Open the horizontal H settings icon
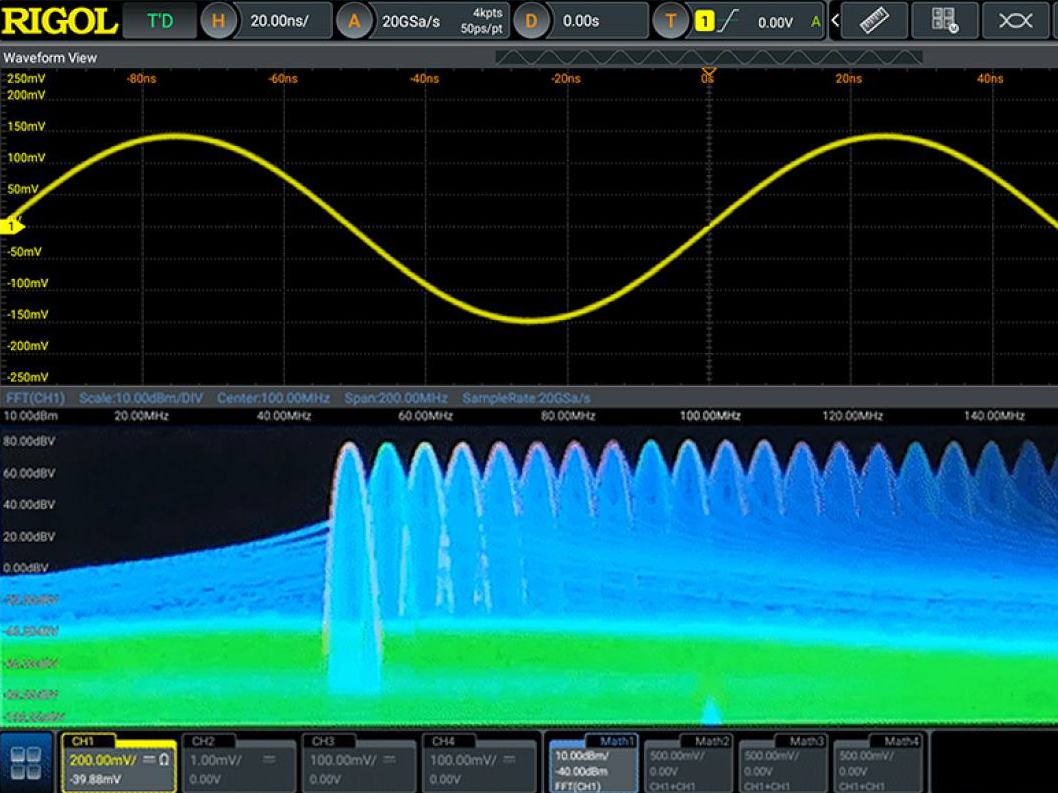 (218, 21)
